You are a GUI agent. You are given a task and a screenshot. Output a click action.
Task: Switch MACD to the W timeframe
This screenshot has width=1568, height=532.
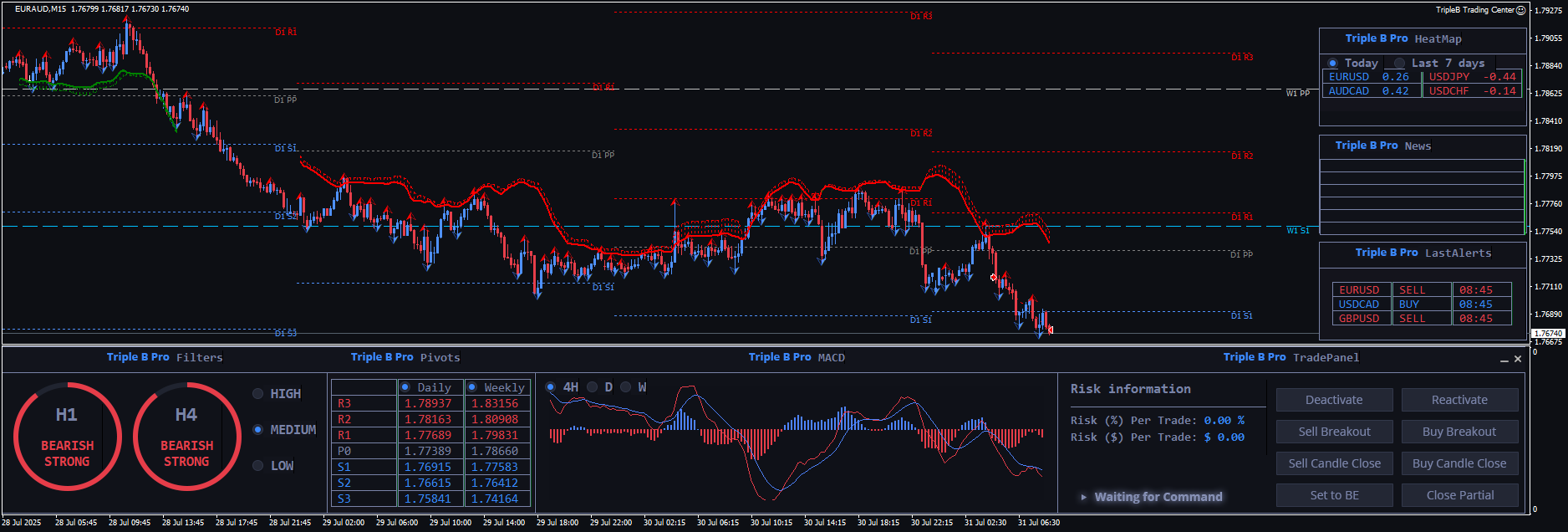pos(626,387)
